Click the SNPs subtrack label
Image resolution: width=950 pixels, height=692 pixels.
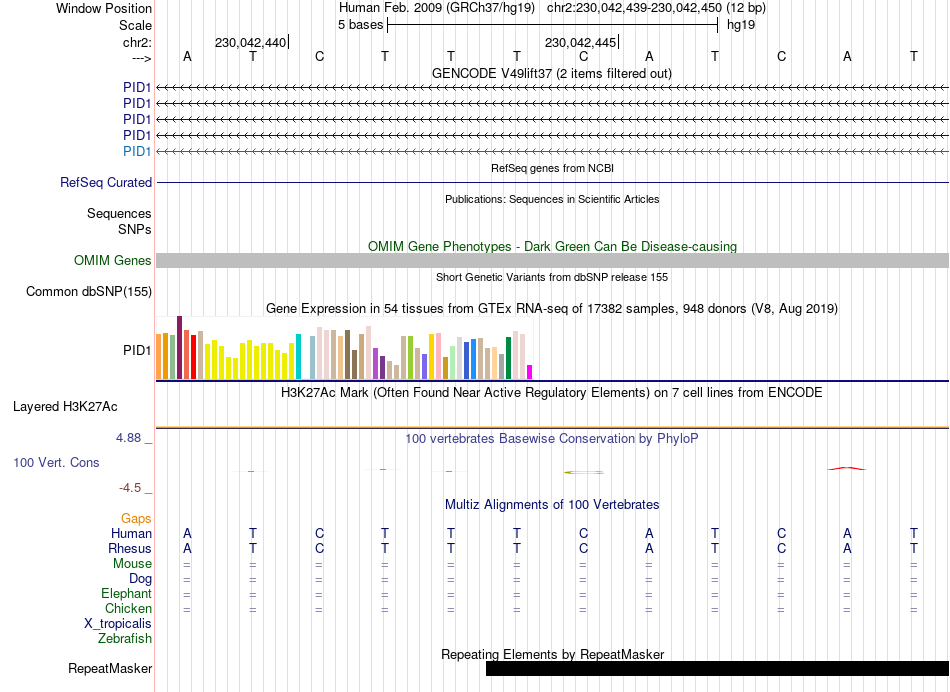click(x=135, y=229)
